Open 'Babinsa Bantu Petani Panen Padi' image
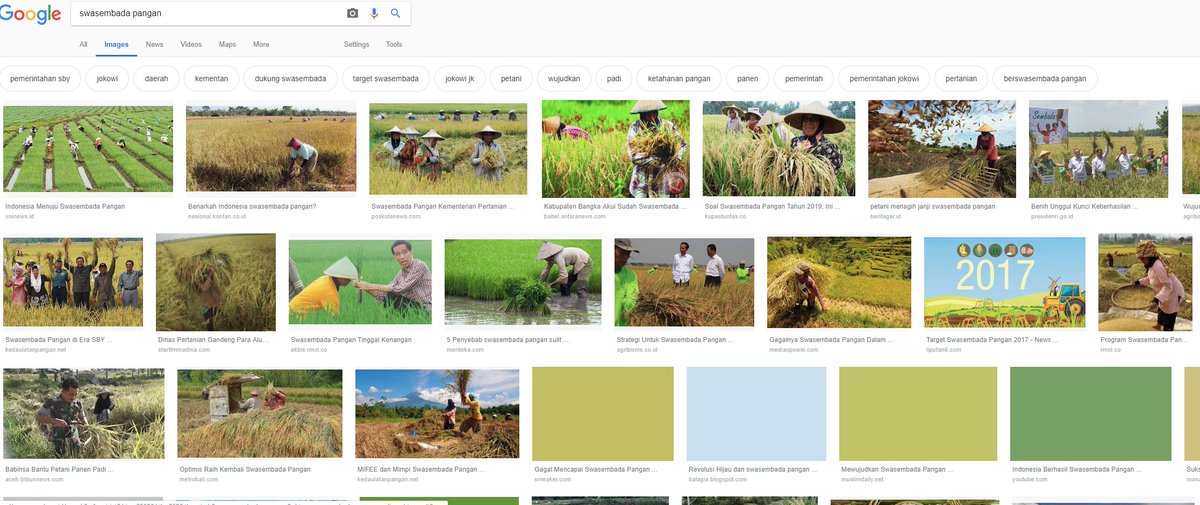Viewport: 1200px width, 505px height. pos(84,414)
